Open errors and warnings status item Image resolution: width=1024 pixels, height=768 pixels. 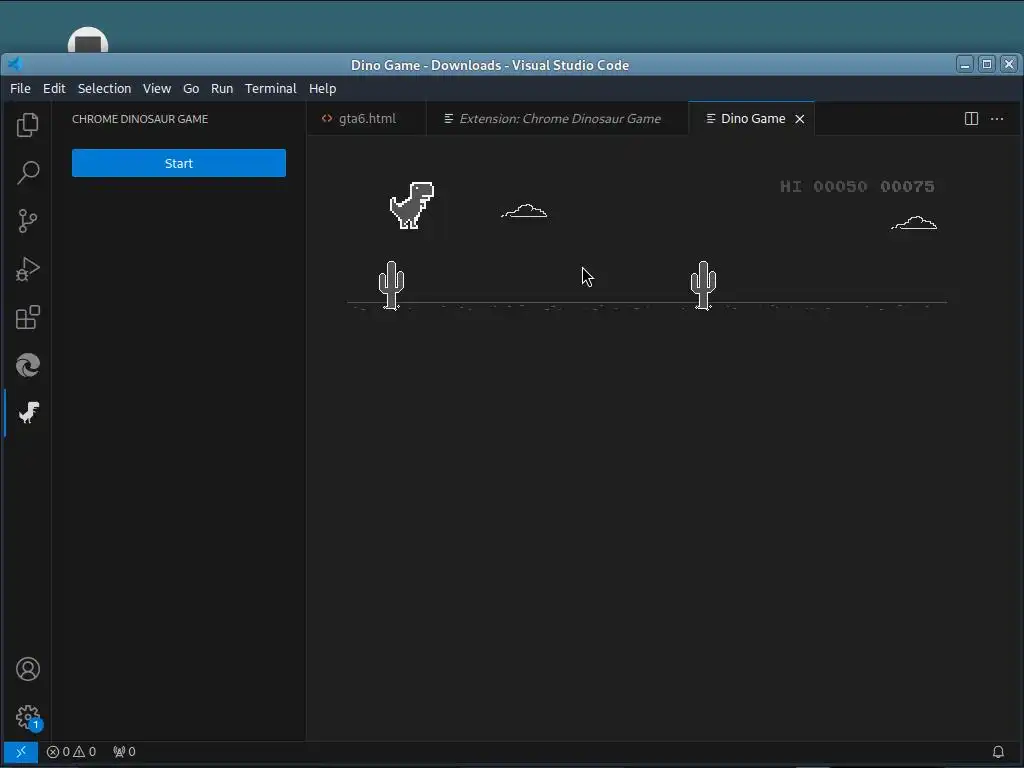coord(71,752)
